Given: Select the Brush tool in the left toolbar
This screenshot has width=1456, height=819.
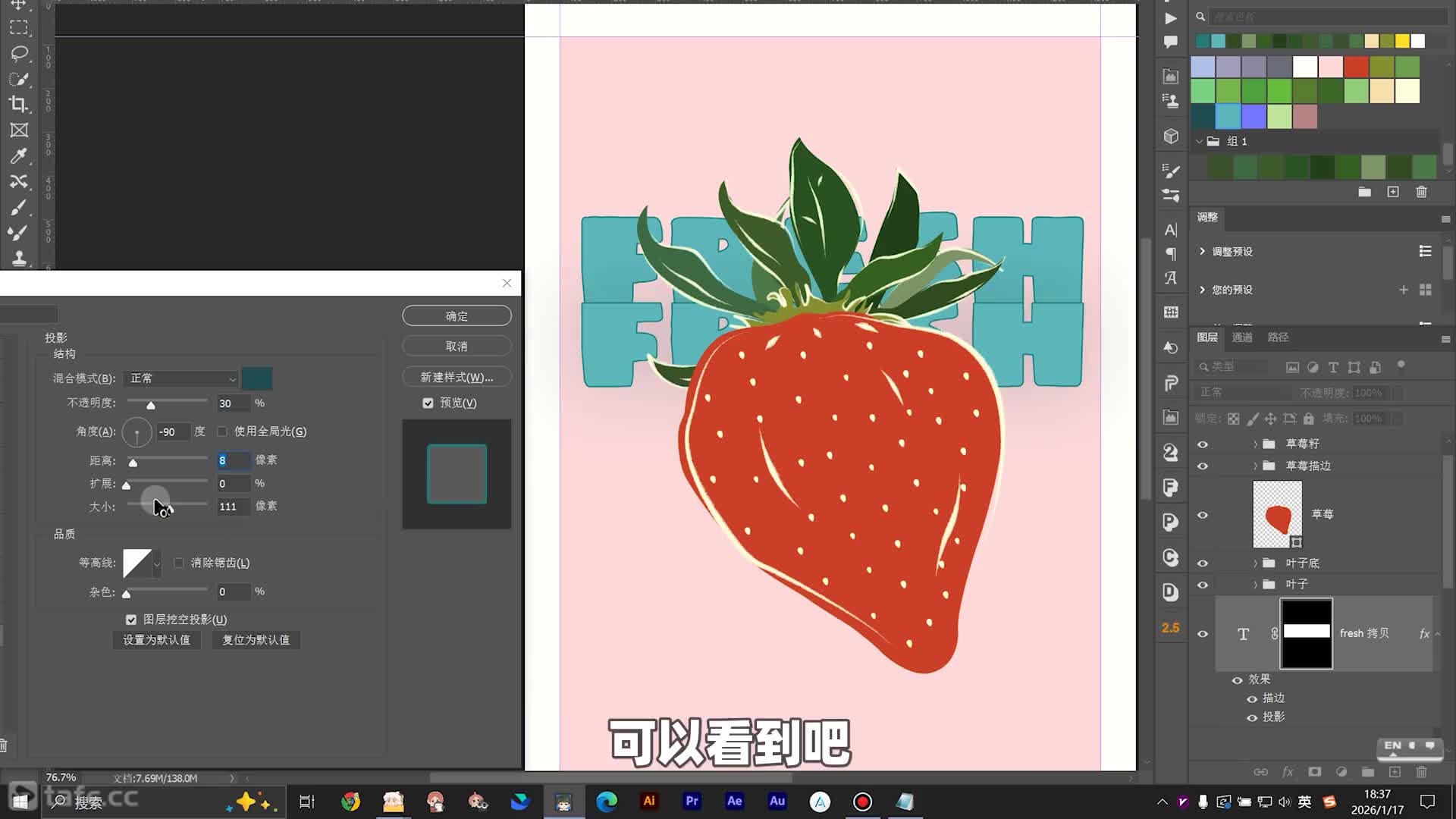Looking at the screenshot, I should [x=19, y=208].
